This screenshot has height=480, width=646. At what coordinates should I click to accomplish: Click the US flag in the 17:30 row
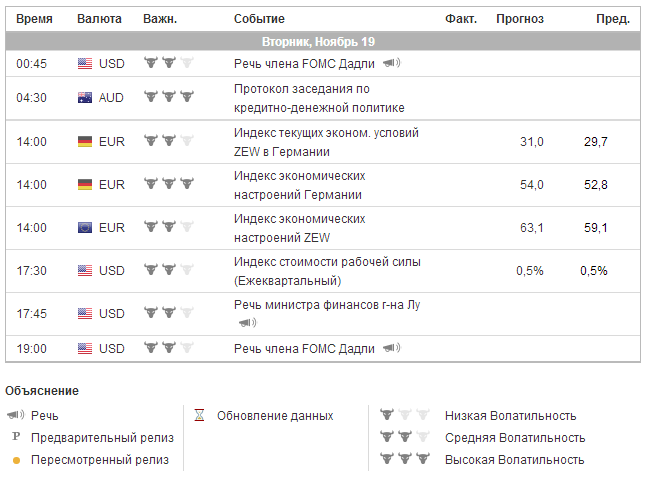tap(85, 271)
